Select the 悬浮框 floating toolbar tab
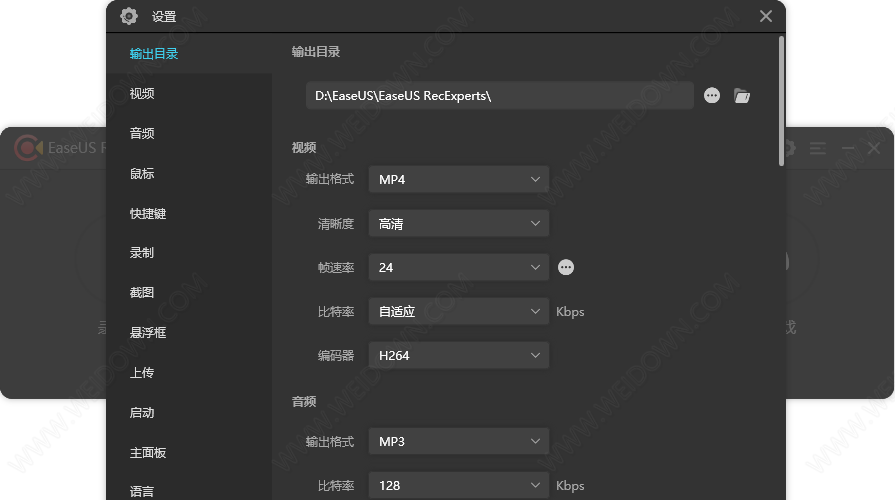Screen dimensions: 895x500 pyautogui.click(x=148, y=333)
